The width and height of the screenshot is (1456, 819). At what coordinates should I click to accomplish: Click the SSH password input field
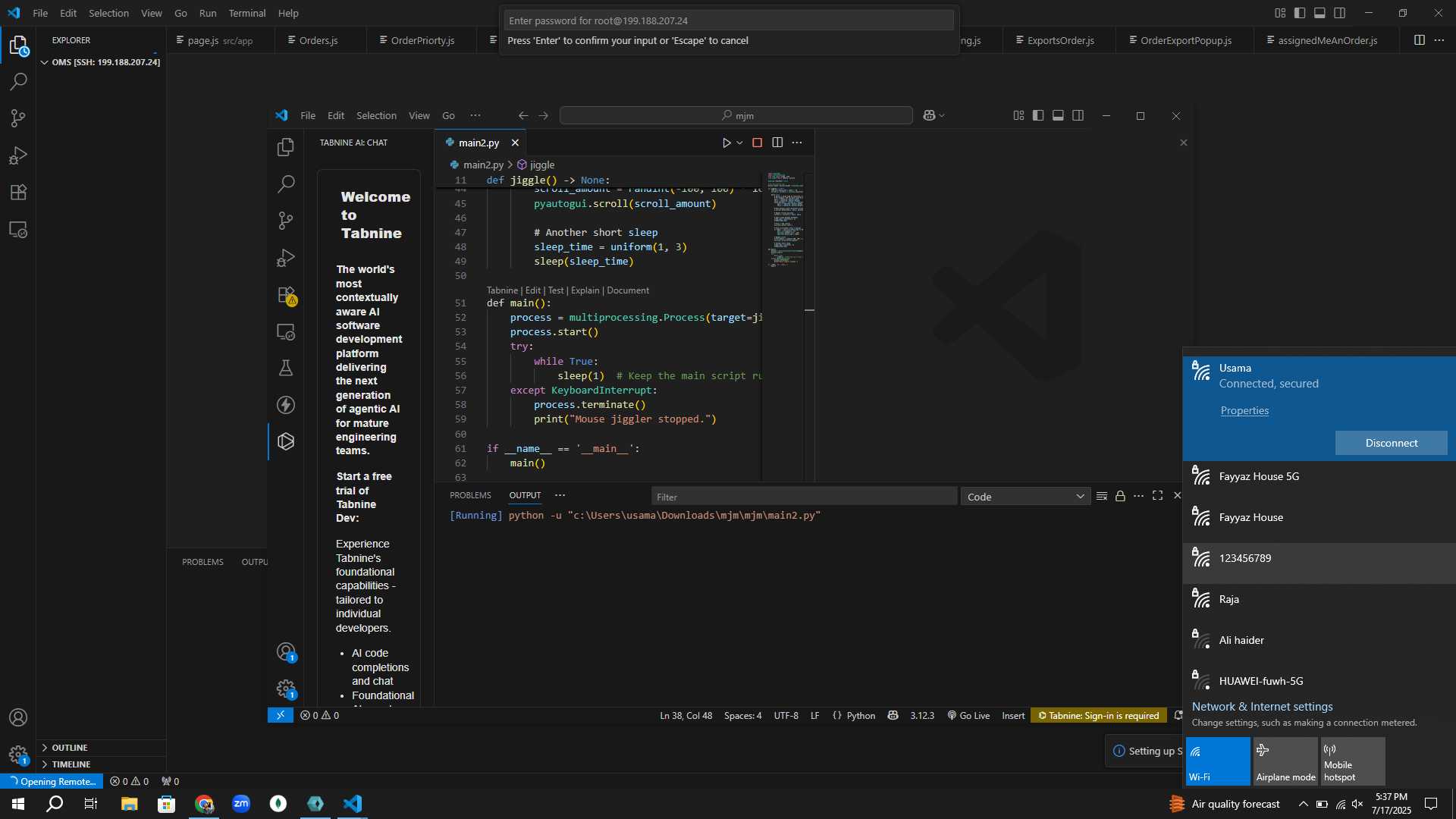pyautogui.click(x=728, y=20)
